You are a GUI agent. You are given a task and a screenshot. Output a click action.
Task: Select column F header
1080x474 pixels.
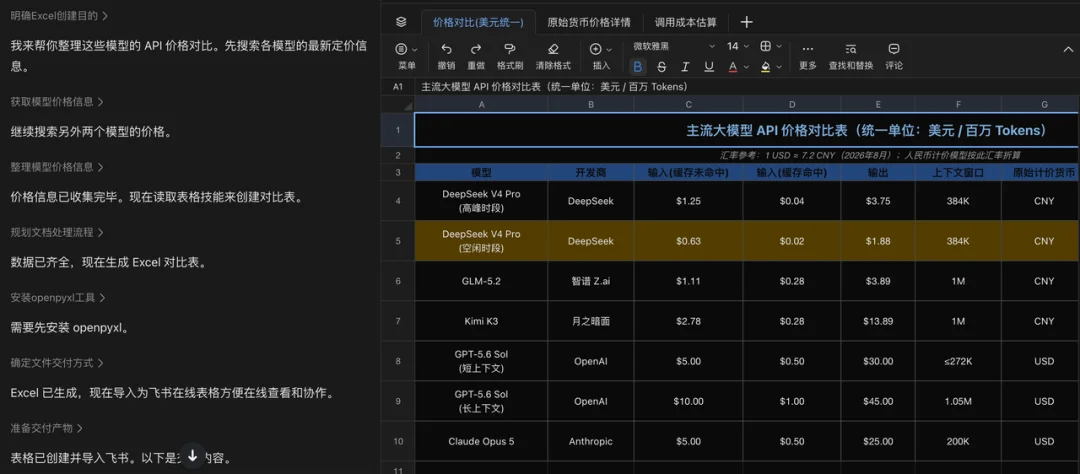958,104
